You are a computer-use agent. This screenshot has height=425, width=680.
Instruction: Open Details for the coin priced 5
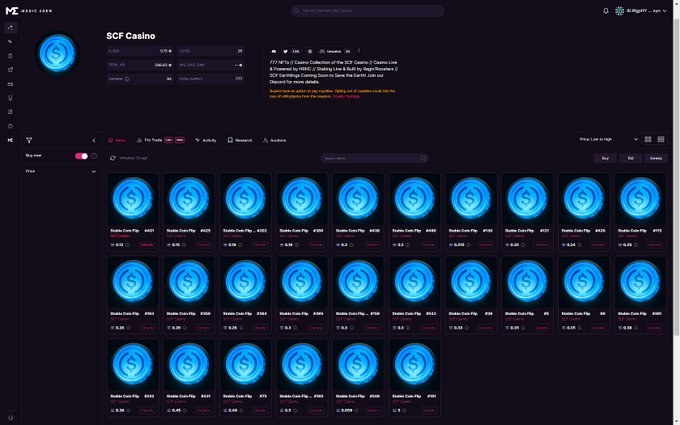tap(428, 410)
